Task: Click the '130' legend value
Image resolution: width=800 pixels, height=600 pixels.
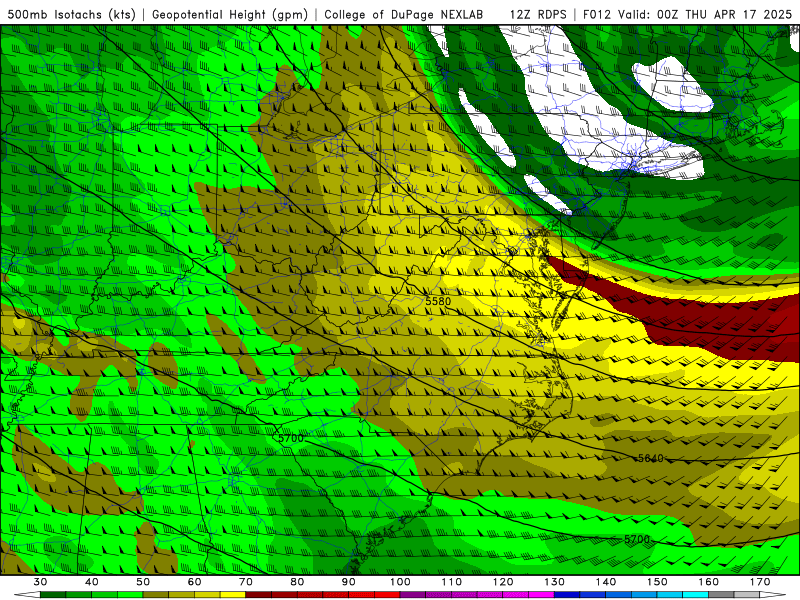Action: point(554,582)
